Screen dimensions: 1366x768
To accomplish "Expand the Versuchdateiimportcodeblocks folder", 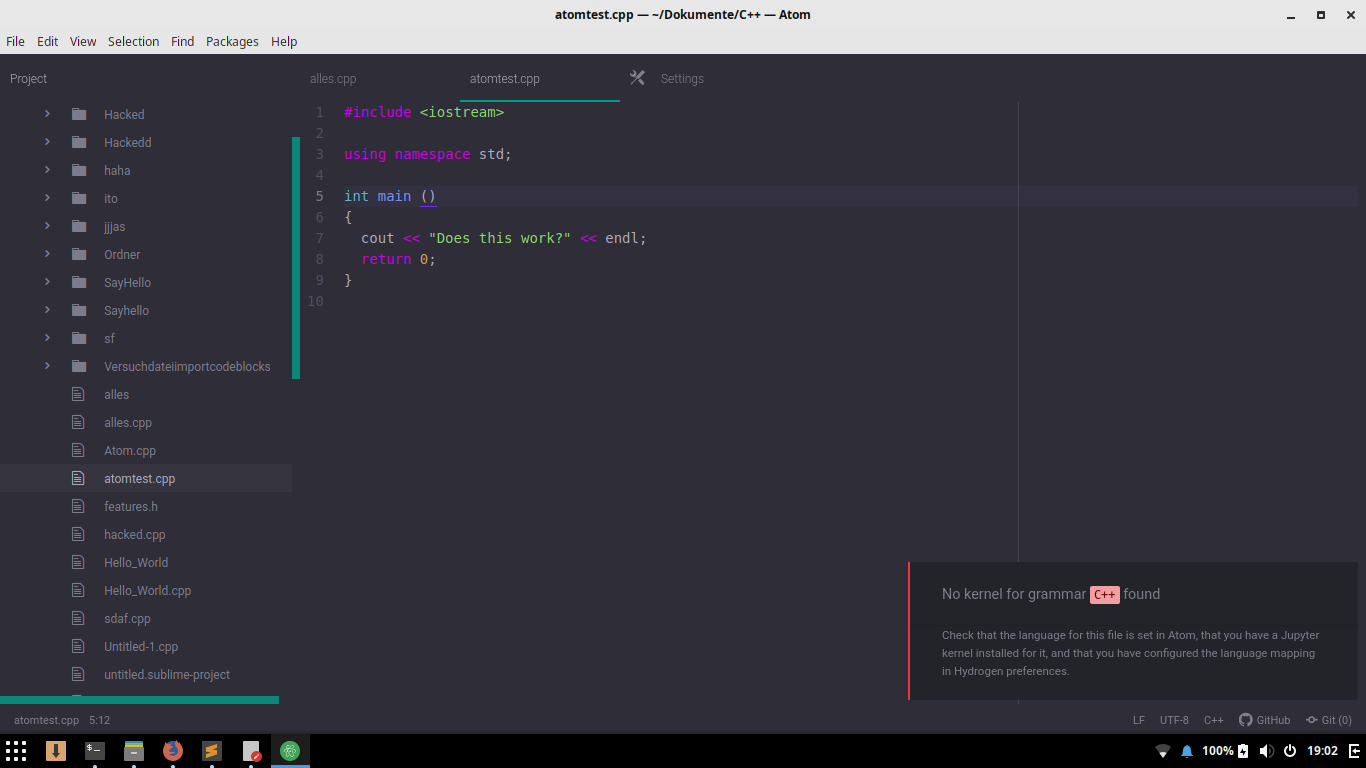I will (x=46, y=366).
